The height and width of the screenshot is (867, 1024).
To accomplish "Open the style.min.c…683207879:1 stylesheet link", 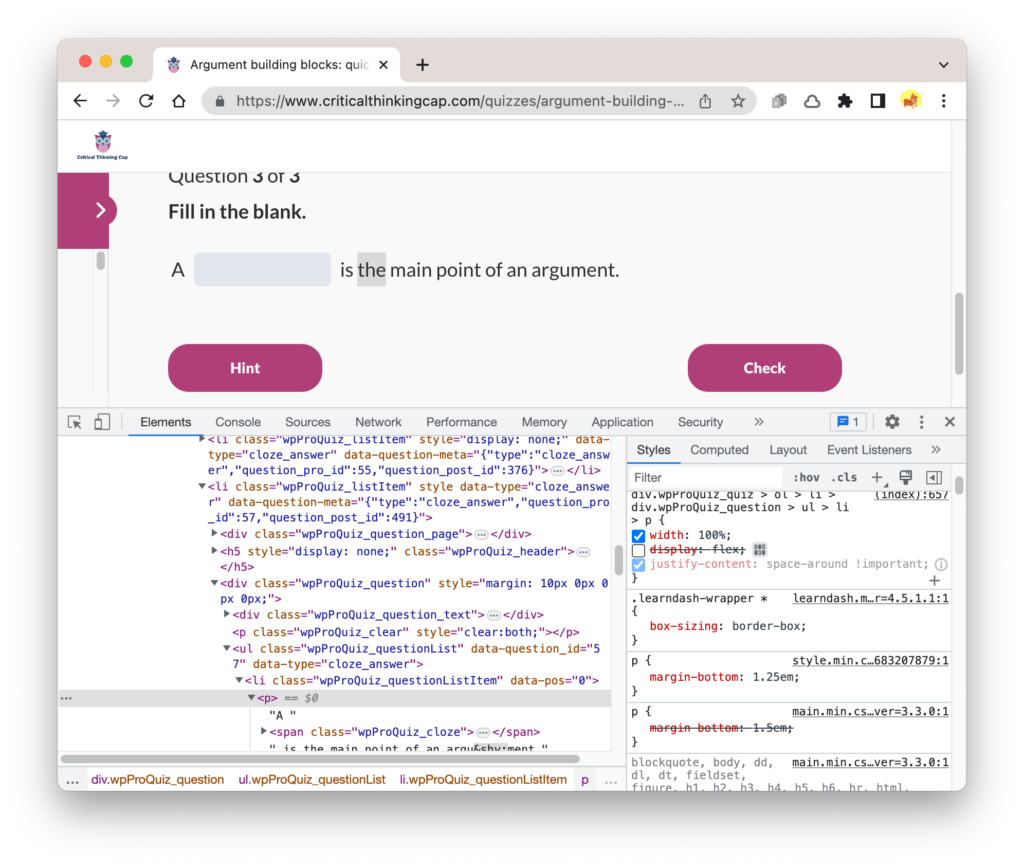I will point(871,661).
